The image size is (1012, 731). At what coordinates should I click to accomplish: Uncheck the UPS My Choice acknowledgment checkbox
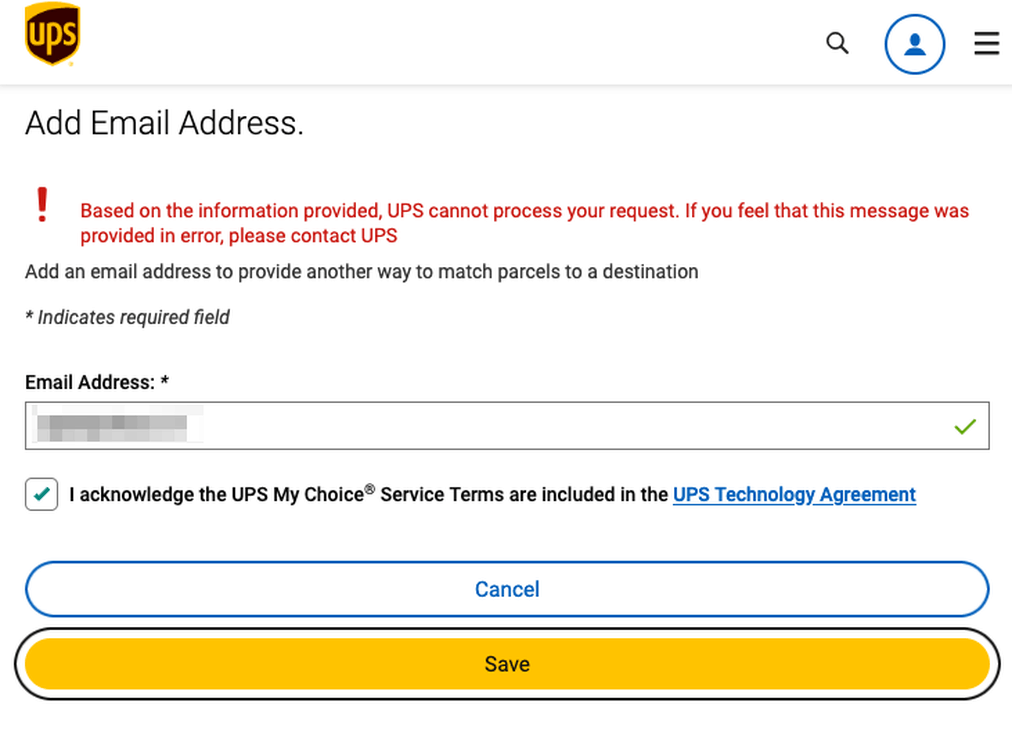pos(42,494)
